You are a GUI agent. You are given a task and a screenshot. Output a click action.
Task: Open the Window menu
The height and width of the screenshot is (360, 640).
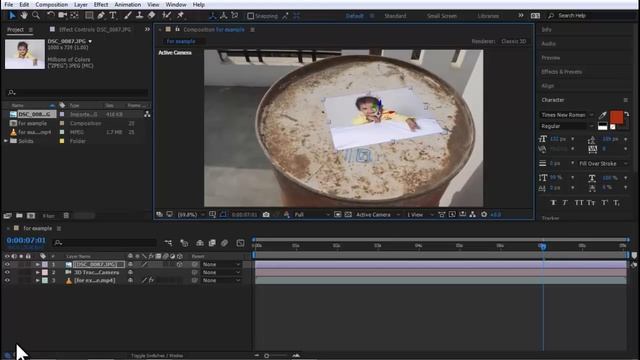point(176,4)
